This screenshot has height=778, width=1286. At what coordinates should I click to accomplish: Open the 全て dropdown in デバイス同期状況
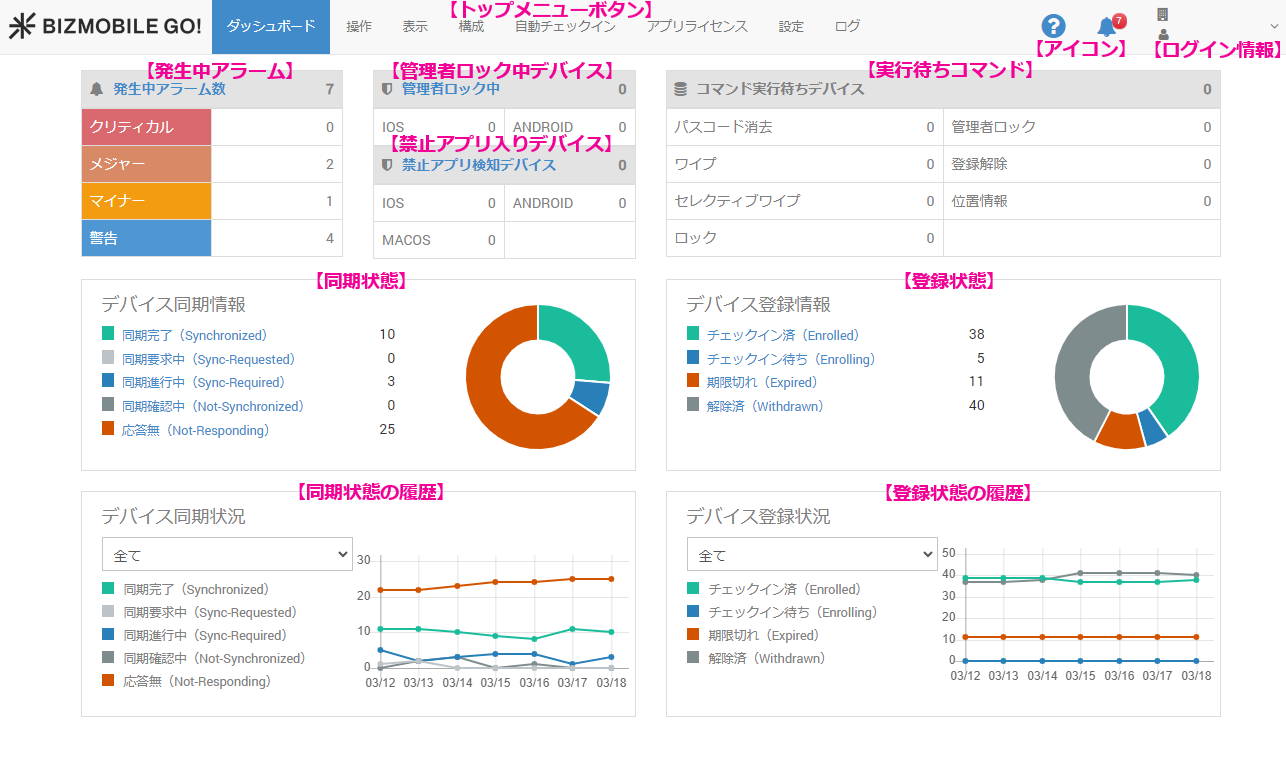[227, 553]
